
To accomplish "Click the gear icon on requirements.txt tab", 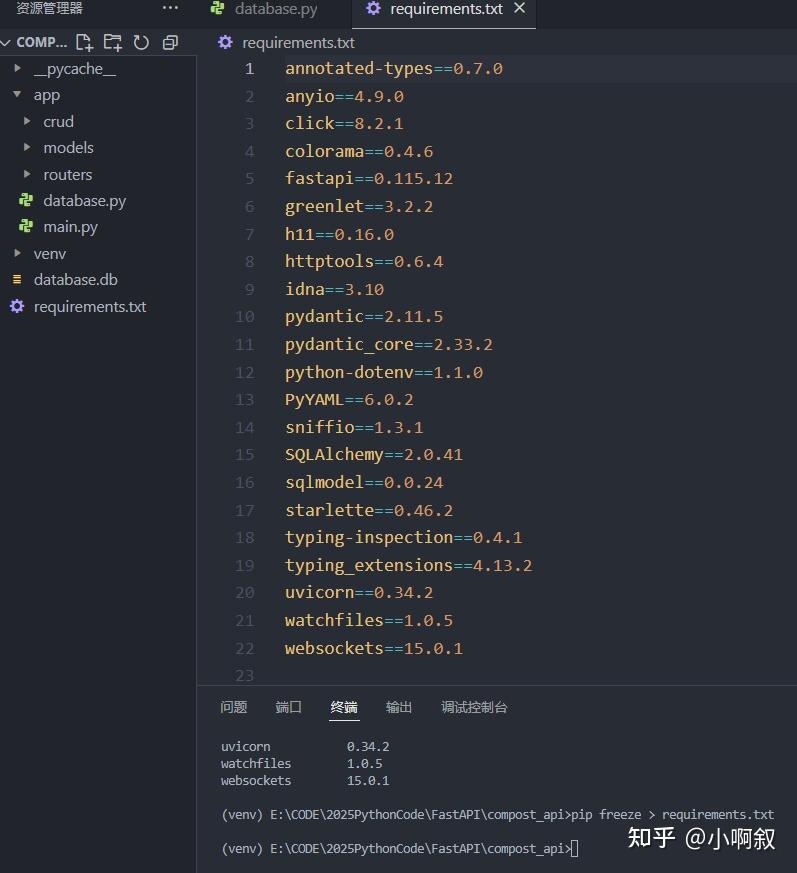I will pos(374,9).
